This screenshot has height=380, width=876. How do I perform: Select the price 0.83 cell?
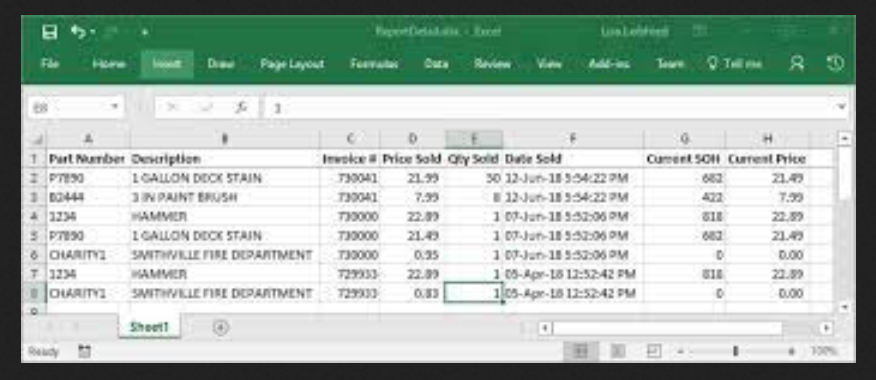tap(412, 293)
